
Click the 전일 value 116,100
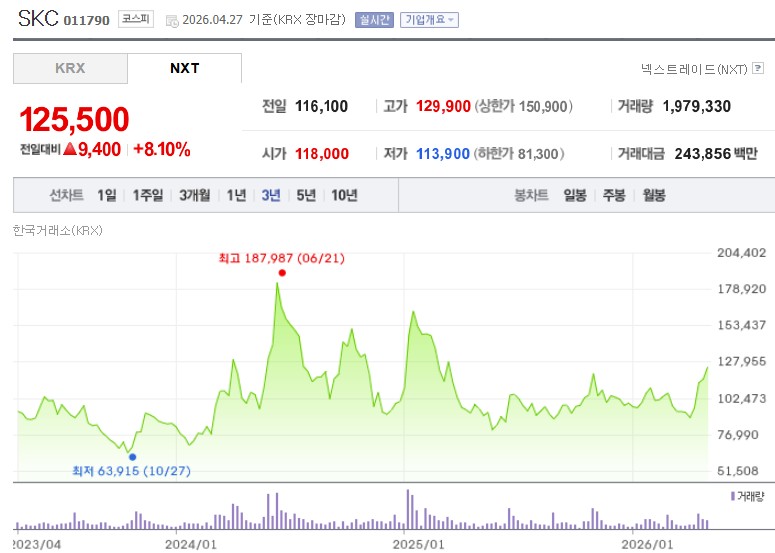321,106
